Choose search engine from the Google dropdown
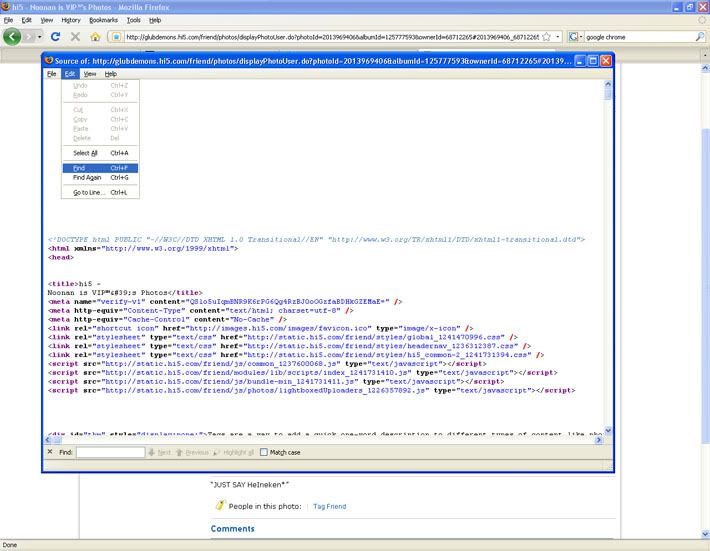 tap(576, 37)
